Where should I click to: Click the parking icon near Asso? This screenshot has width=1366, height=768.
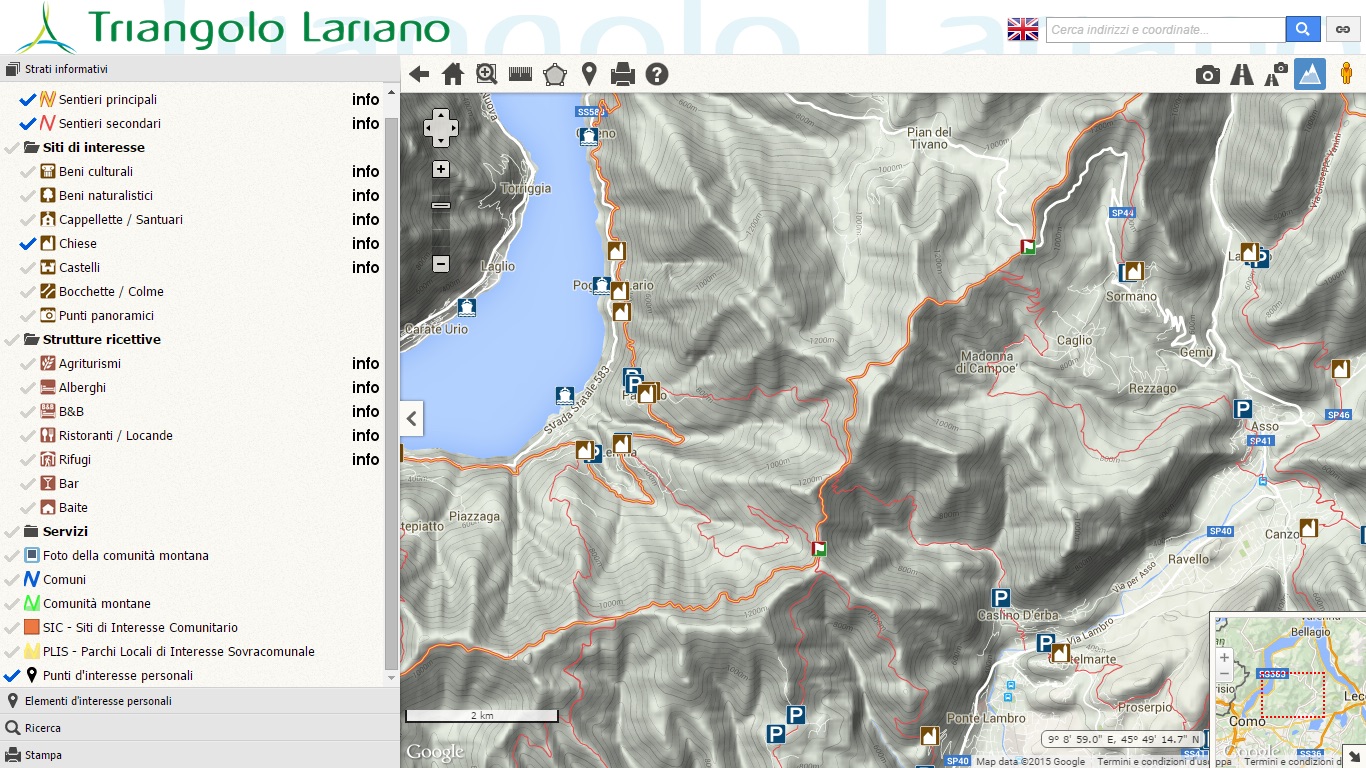1242,409
